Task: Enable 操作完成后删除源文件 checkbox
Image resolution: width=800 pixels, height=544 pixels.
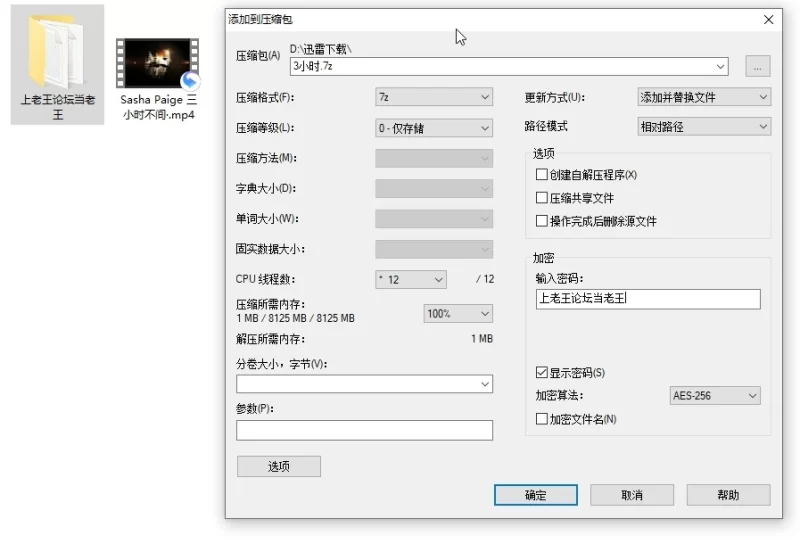Action: tap(542, 221)
